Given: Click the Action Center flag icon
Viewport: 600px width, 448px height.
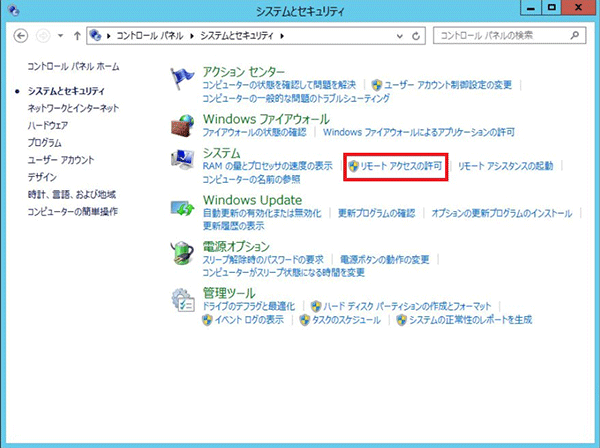Looking at the screenshot, I should (x=182, y=78).
